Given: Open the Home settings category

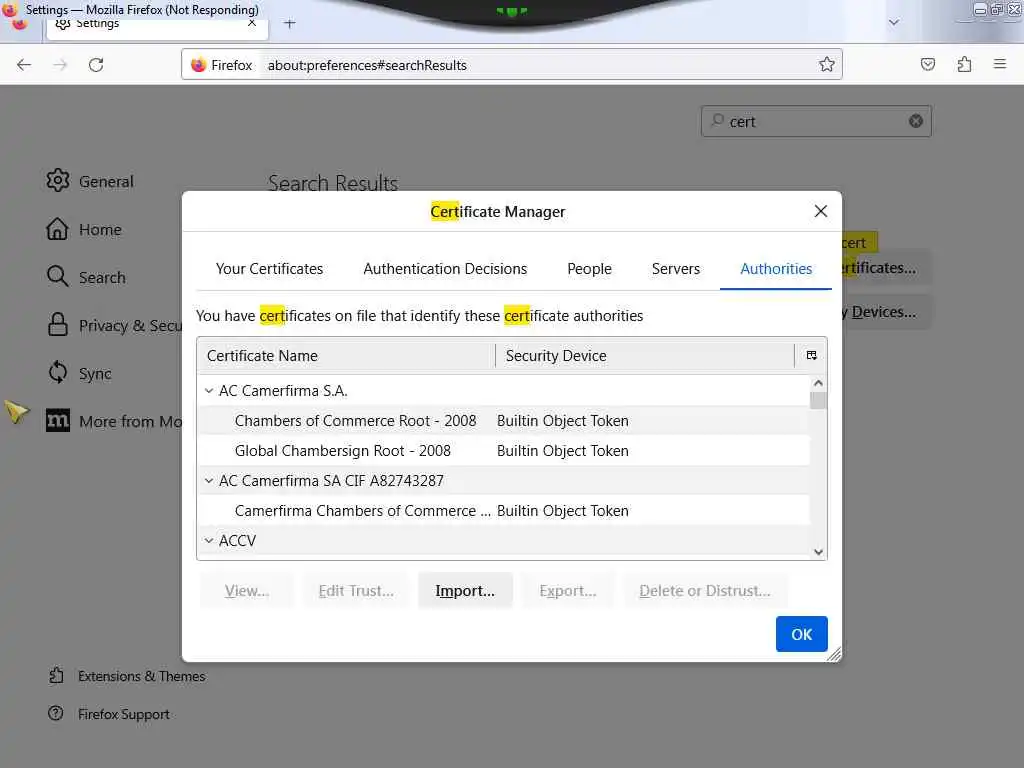Looking at the screenshot, I should [84, 229].
